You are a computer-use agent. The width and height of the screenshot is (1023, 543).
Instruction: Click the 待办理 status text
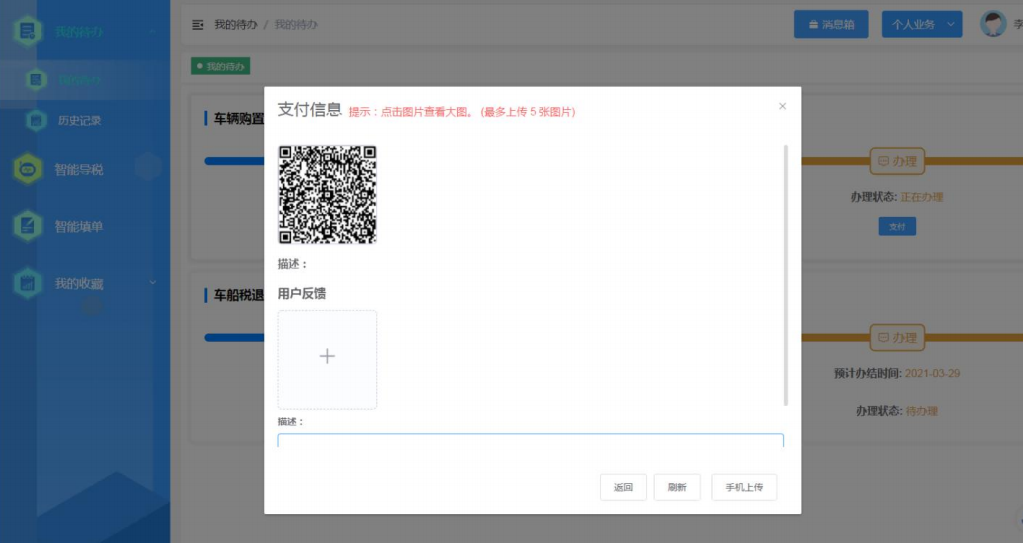[x=922, y=411]
